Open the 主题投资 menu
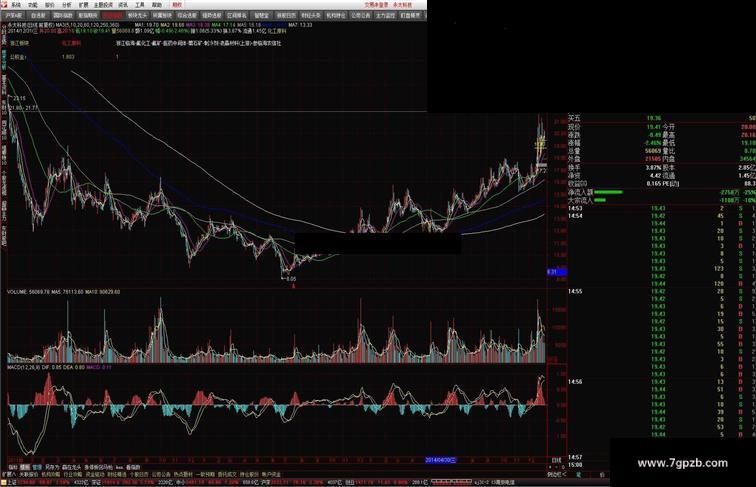Image resolution: width=756 pixels, height=487 pixels. [103, 5]
